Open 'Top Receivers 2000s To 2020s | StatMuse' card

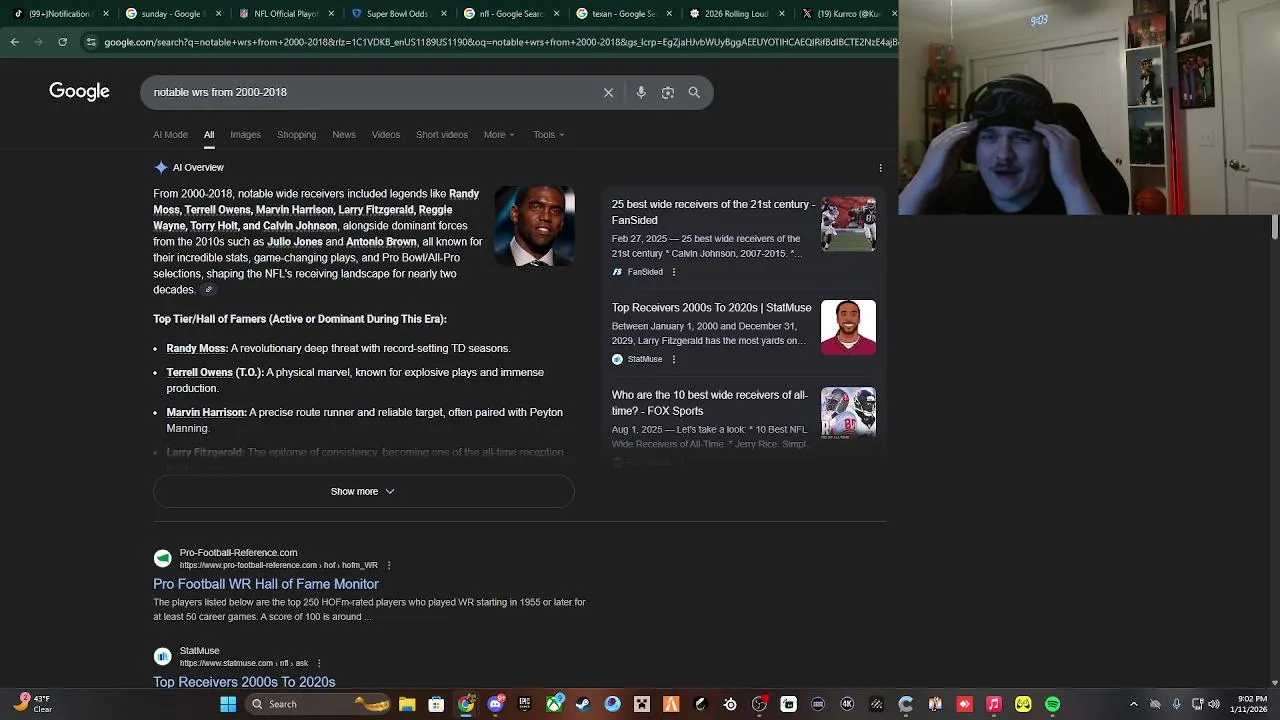click(x=712, y=308)
